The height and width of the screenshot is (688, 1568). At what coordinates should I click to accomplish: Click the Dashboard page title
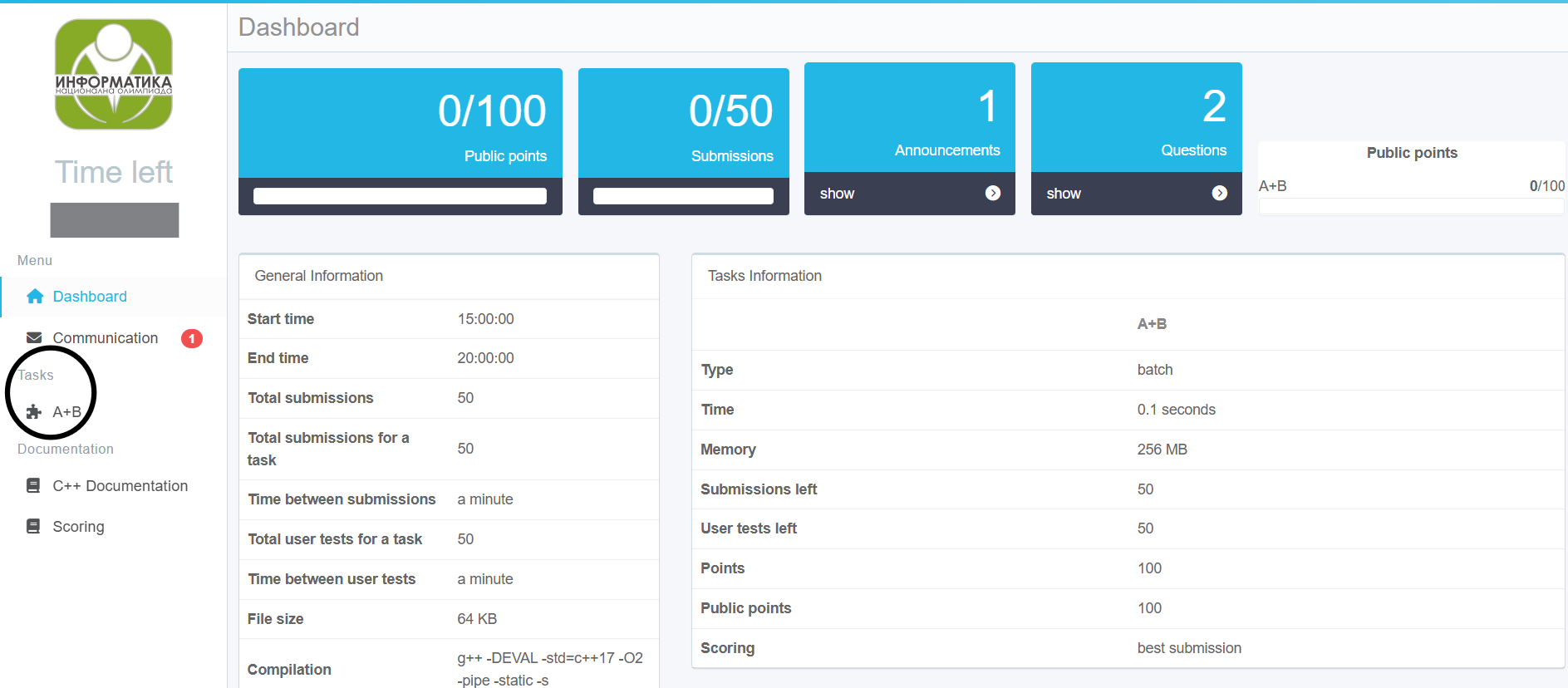(x=299, y=27)
